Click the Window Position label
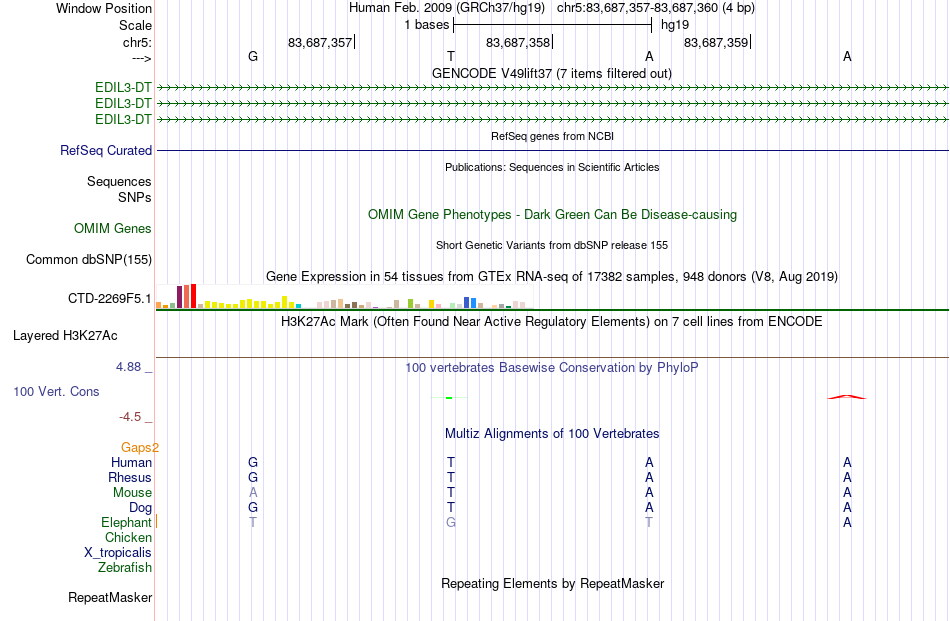Viewport: 950px width, 621px height. tap(104, 8)
